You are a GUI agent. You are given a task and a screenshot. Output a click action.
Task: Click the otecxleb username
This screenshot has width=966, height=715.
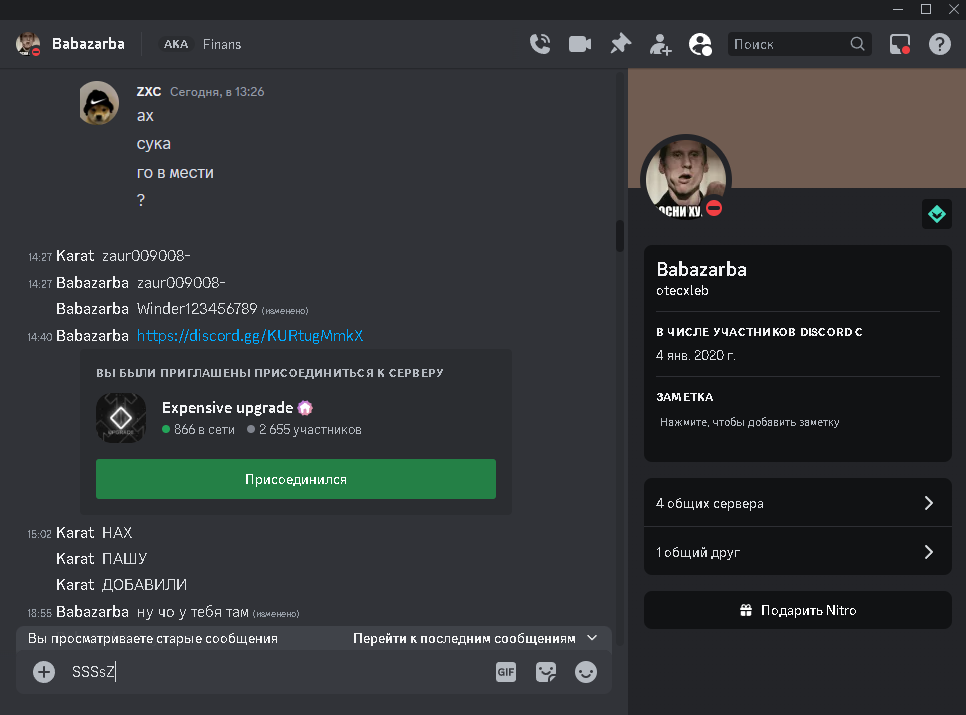point(682,291)
